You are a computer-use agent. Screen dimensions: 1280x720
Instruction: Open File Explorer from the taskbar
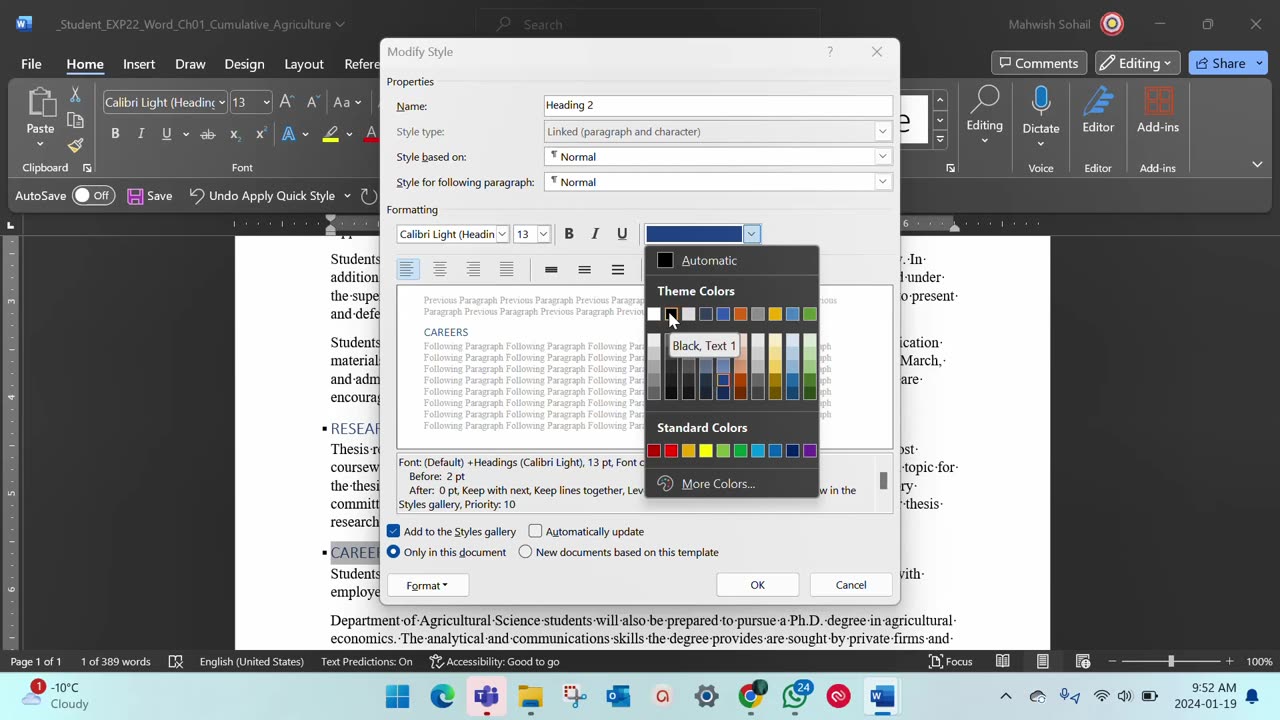530,696
